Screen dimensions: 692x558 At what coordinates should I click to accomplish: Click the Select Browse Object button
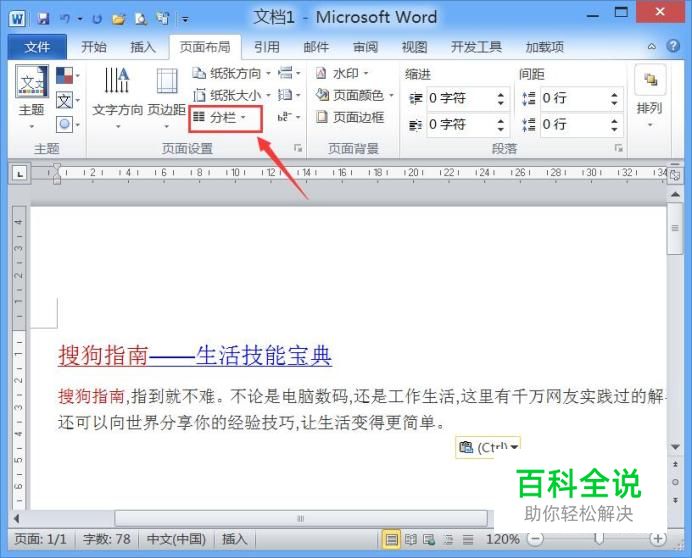tap(675, 482)
